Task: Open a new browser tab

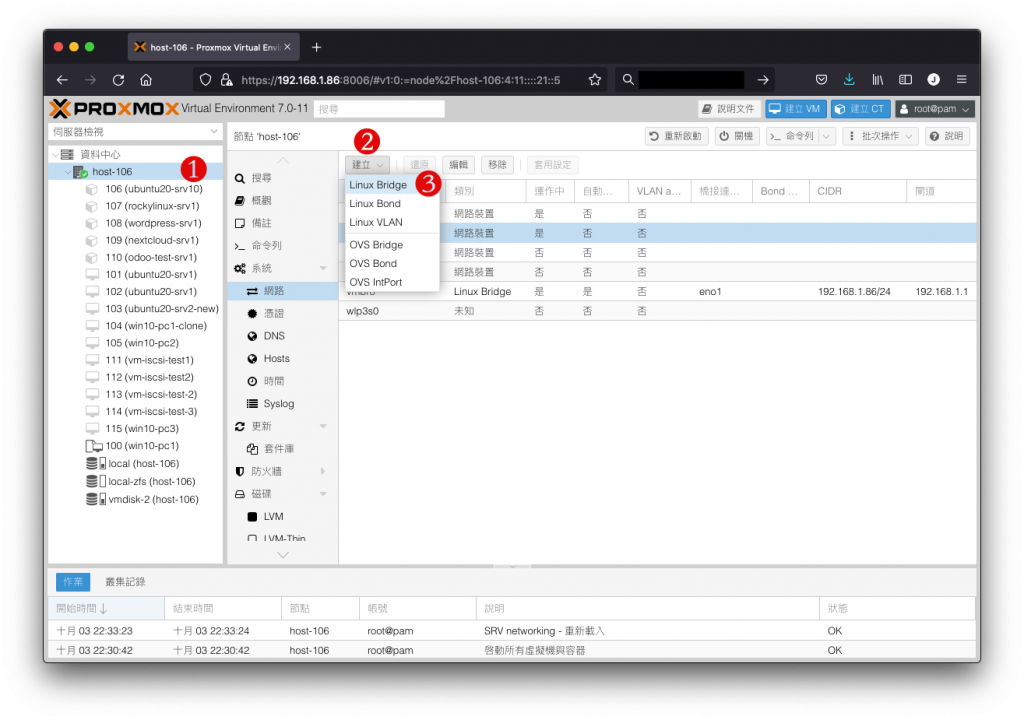Action: point(317,47)
